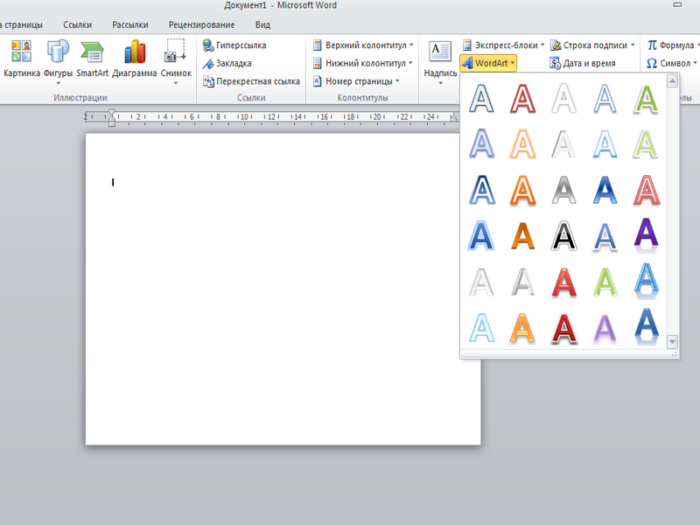Add a Гиперссылка hyperlink
The width and height of the screenshot is (700, 525).
[x=235, y=45]
